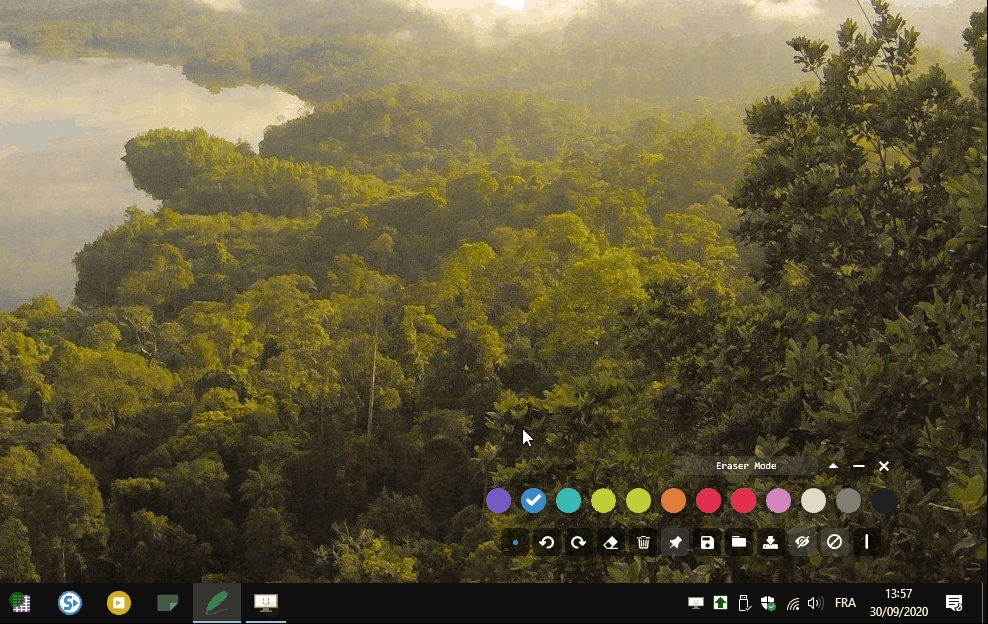The height and width of the screenshot is (624, 988).
Task: Choose the checked blue color swatch
Action: click(x=534, y=501)
